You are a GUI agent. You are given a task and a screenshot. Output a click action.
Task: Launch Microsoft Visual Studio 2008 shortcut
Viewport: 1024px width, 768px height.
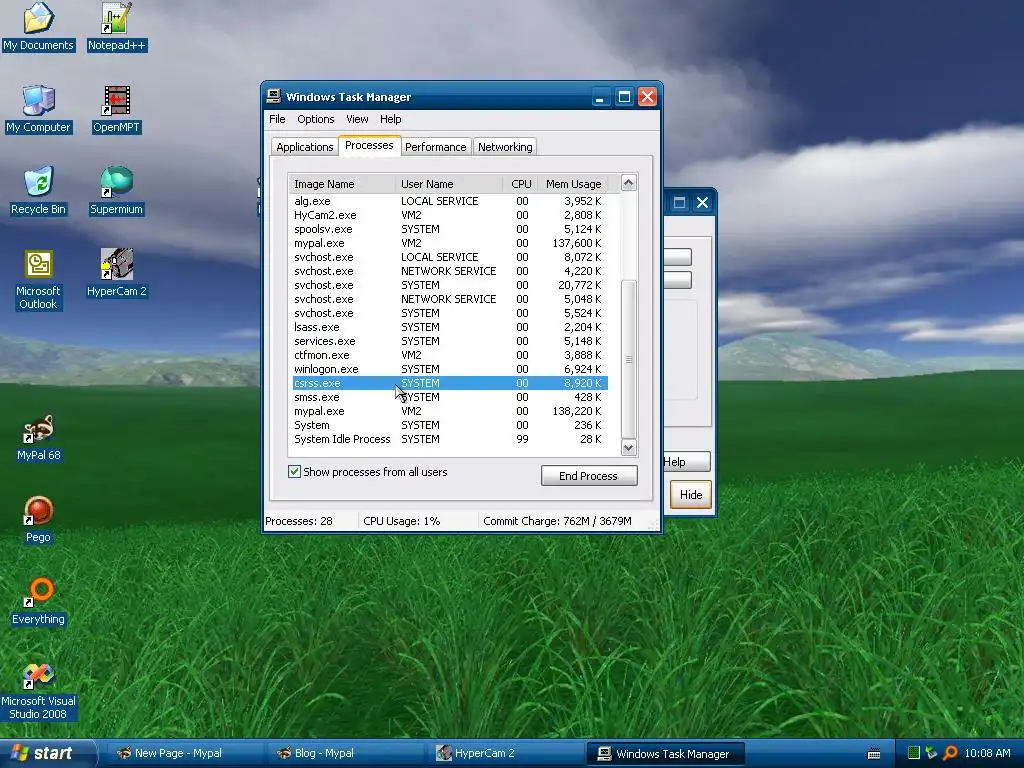(38, 692)
